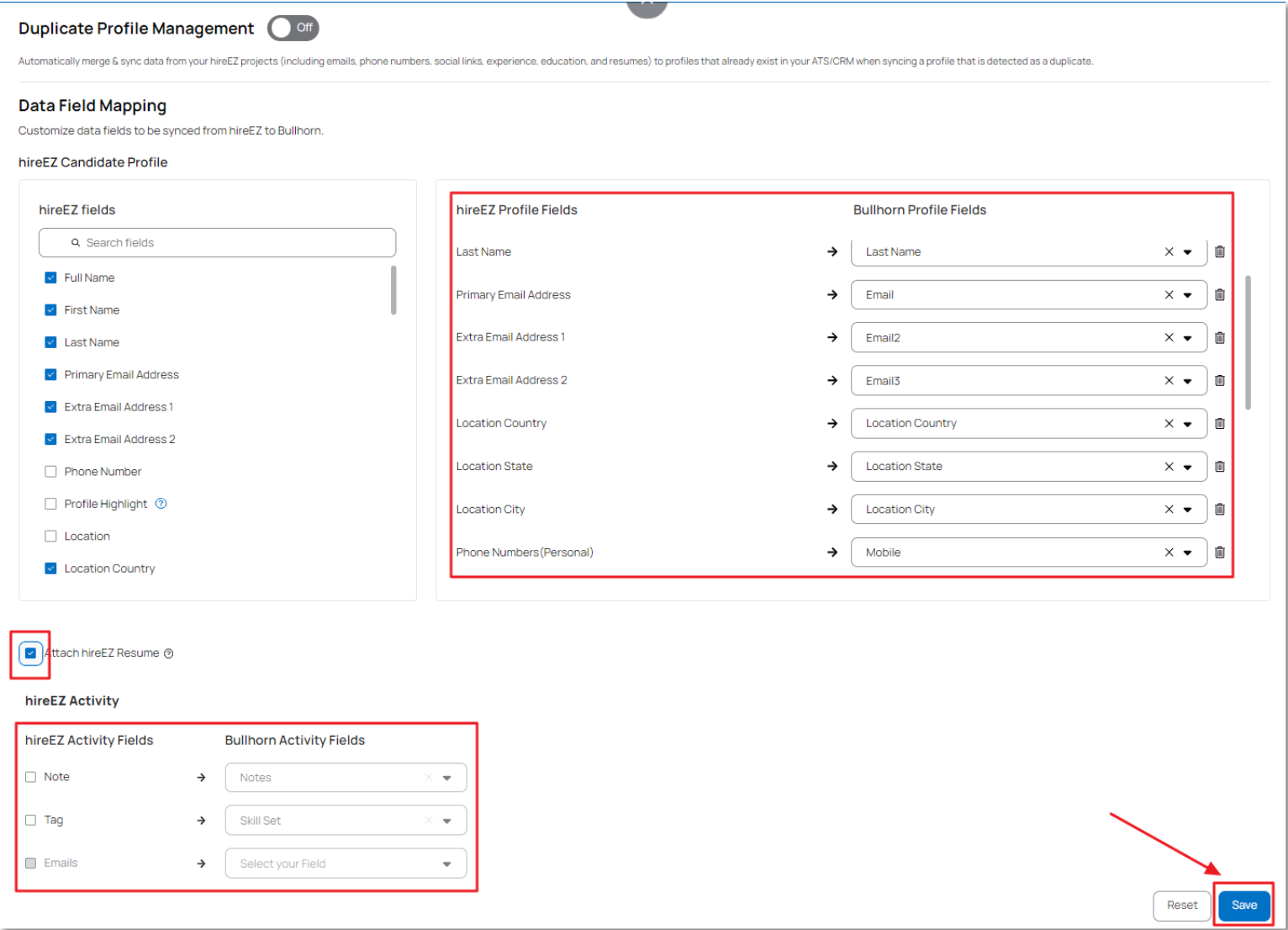The width and height of the screenshot is (1288, 930).
Task: Uncheck the Last Name checkbox in hireEZ fields
Action: pyautogui.click(x=50, y=342)
